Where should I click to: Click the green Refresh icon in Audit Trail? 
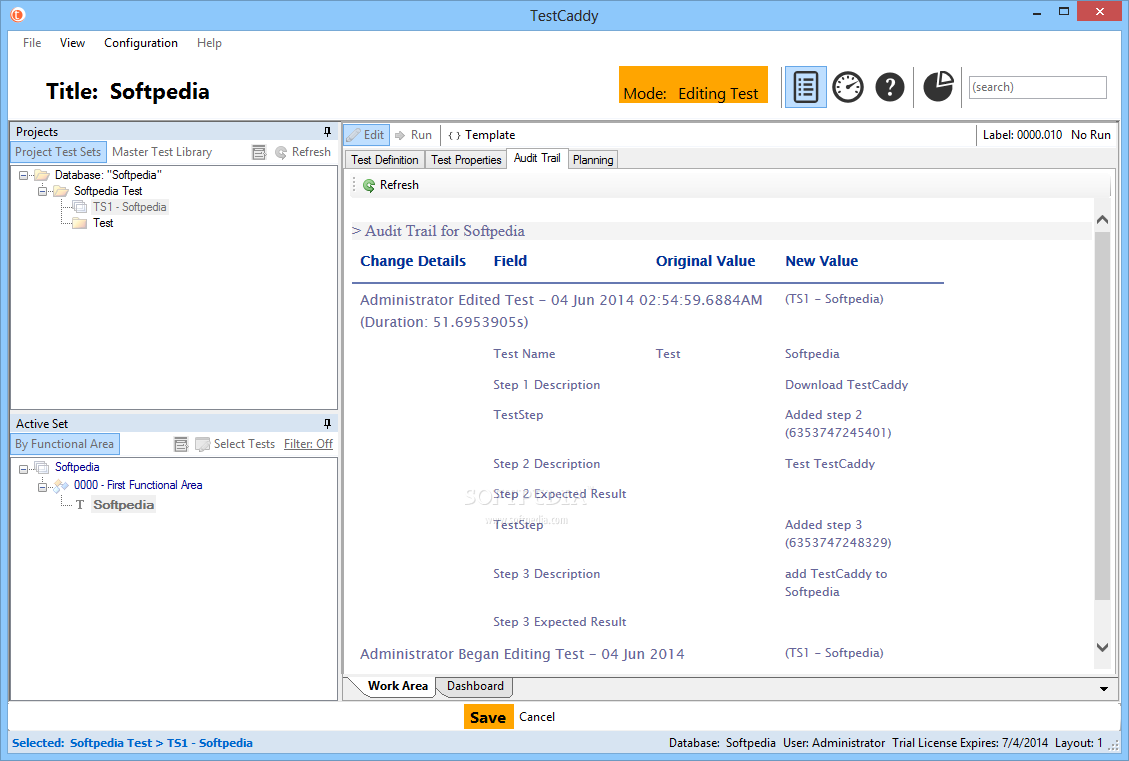pyautogui.click(x=369, y=185)
